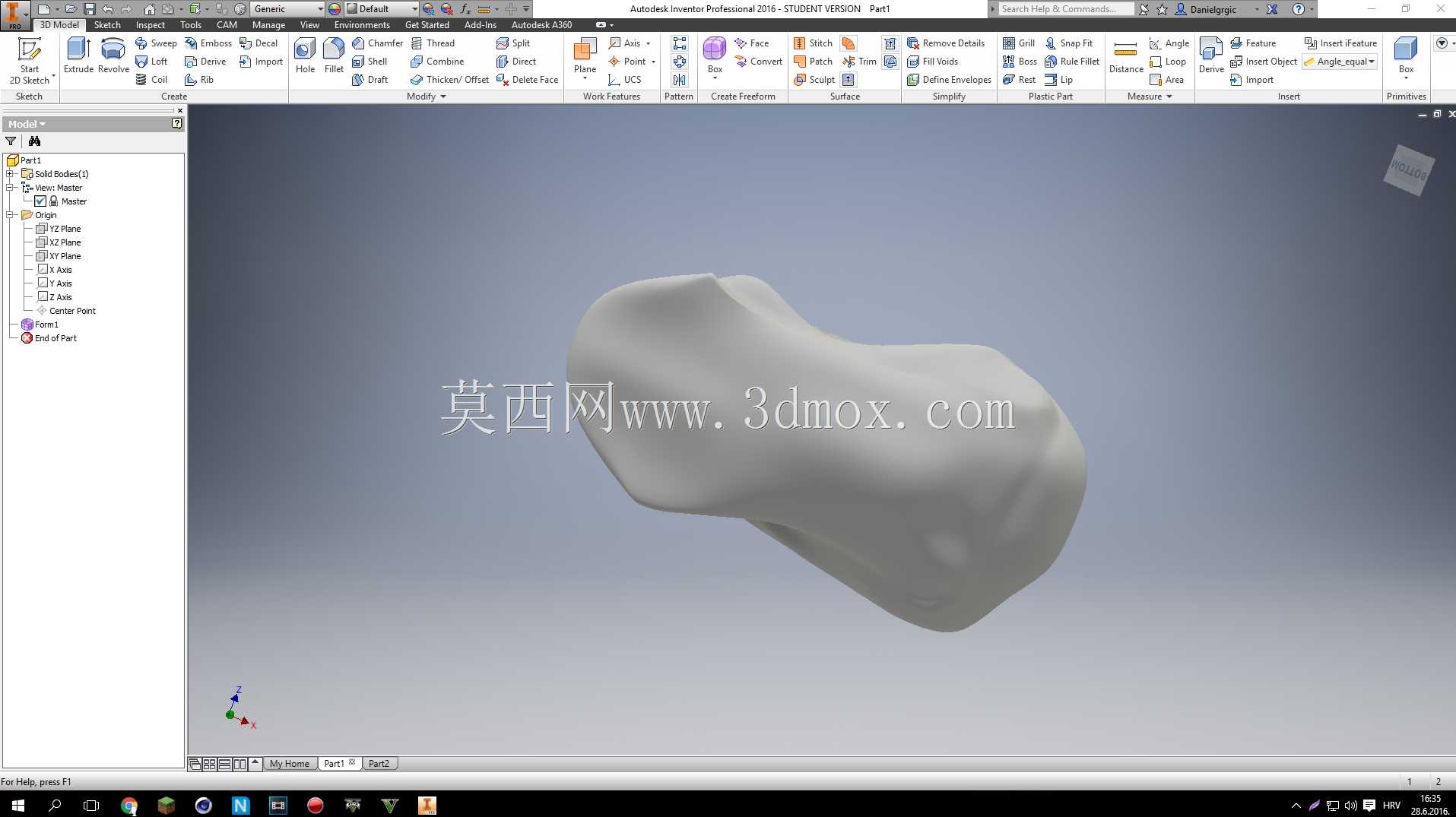
Task: Pick the Coil tool
Action: tap(151, 80)
